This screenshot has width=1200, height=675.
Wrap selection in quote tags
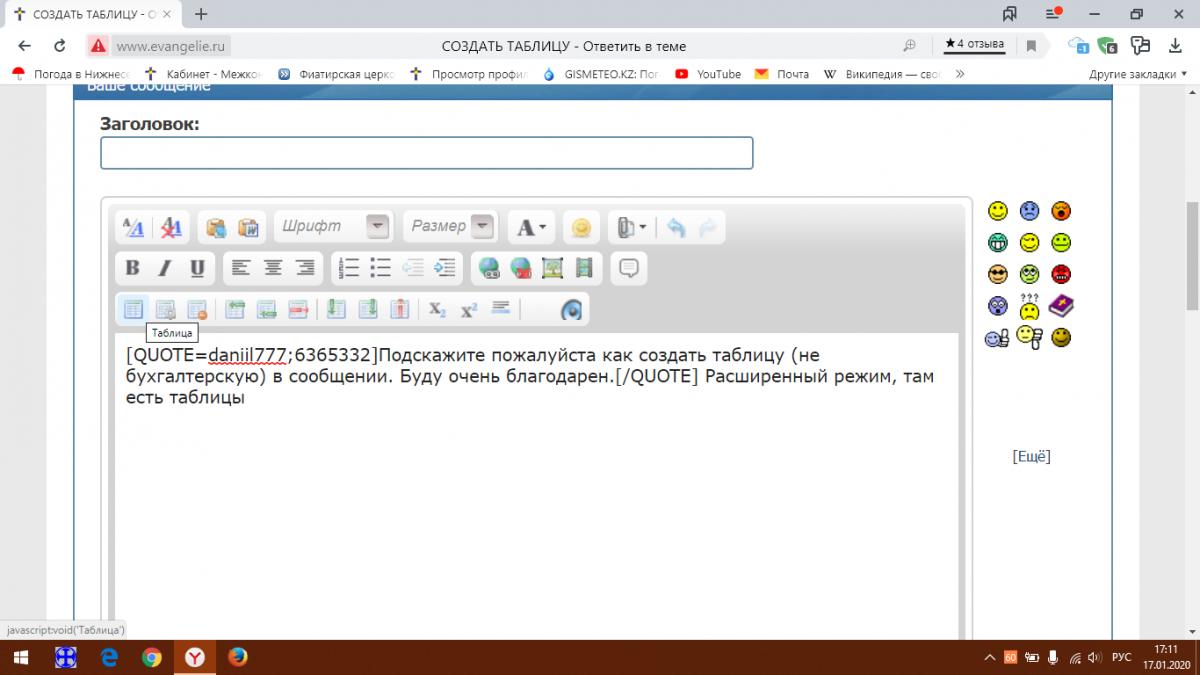pyautogui.click(x=629, y=268)
